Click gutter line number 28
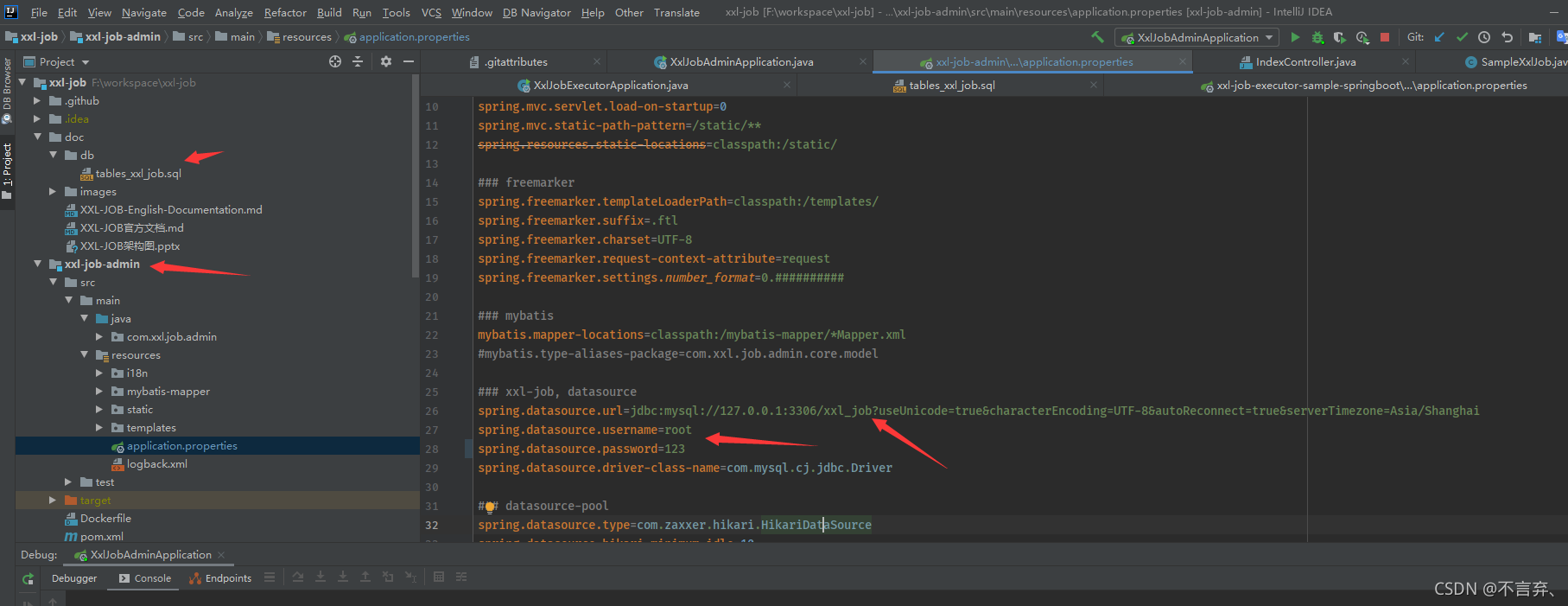1568x606 pixels. coord(432,449)
